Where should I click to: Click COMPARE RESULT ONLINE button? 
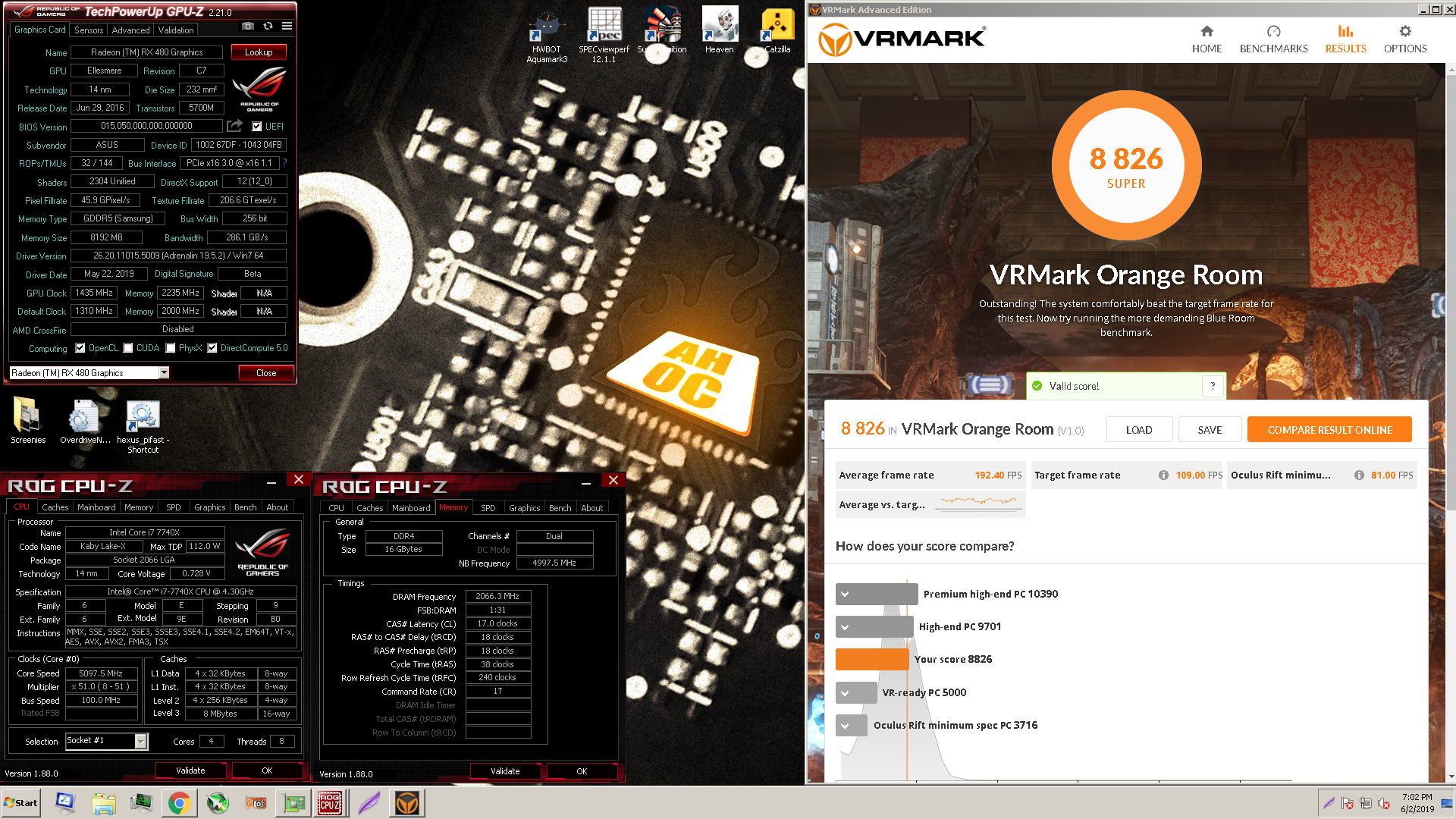click(1329, 430)
